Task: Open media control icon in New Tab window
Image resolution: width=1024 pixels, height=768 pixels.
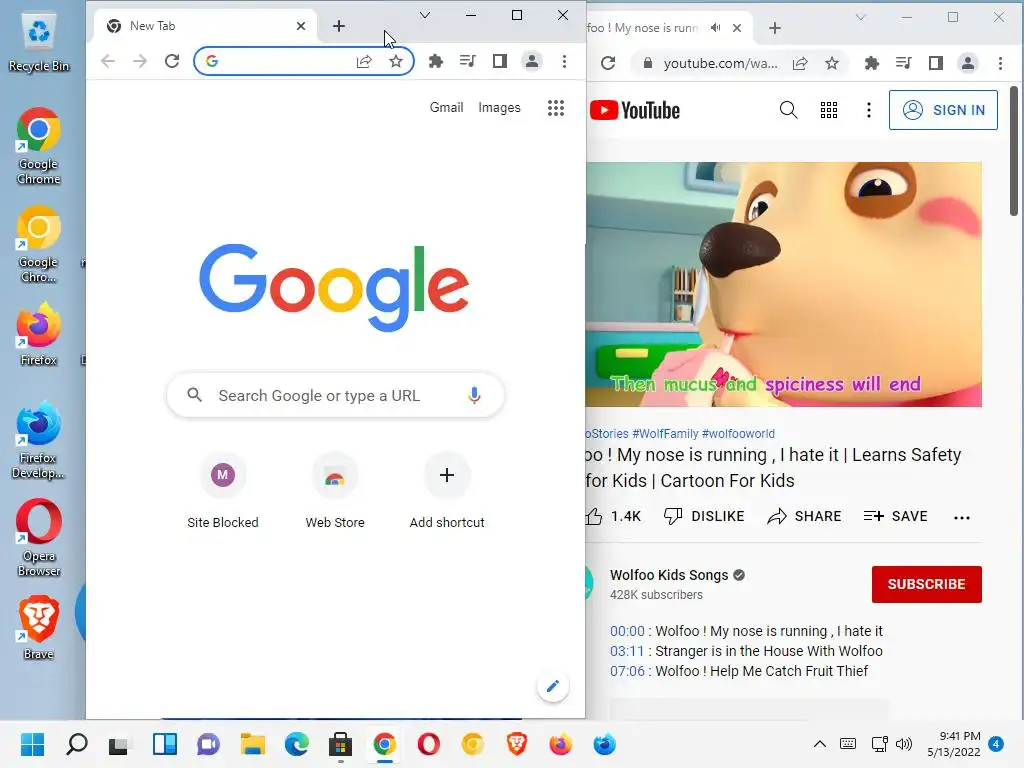Action: pos(468,61)
